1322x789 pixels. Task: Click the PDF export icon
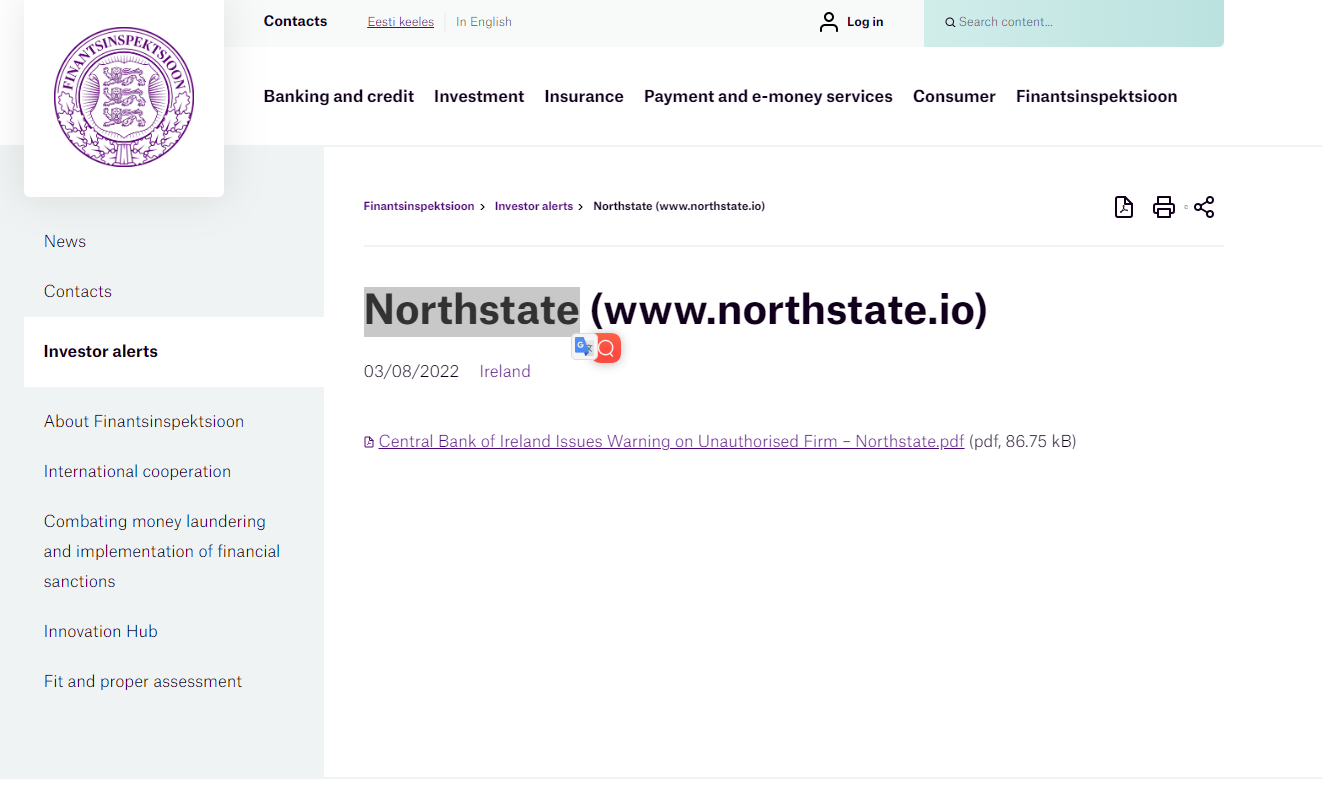pyautogui.click(x=1124, y=207)
